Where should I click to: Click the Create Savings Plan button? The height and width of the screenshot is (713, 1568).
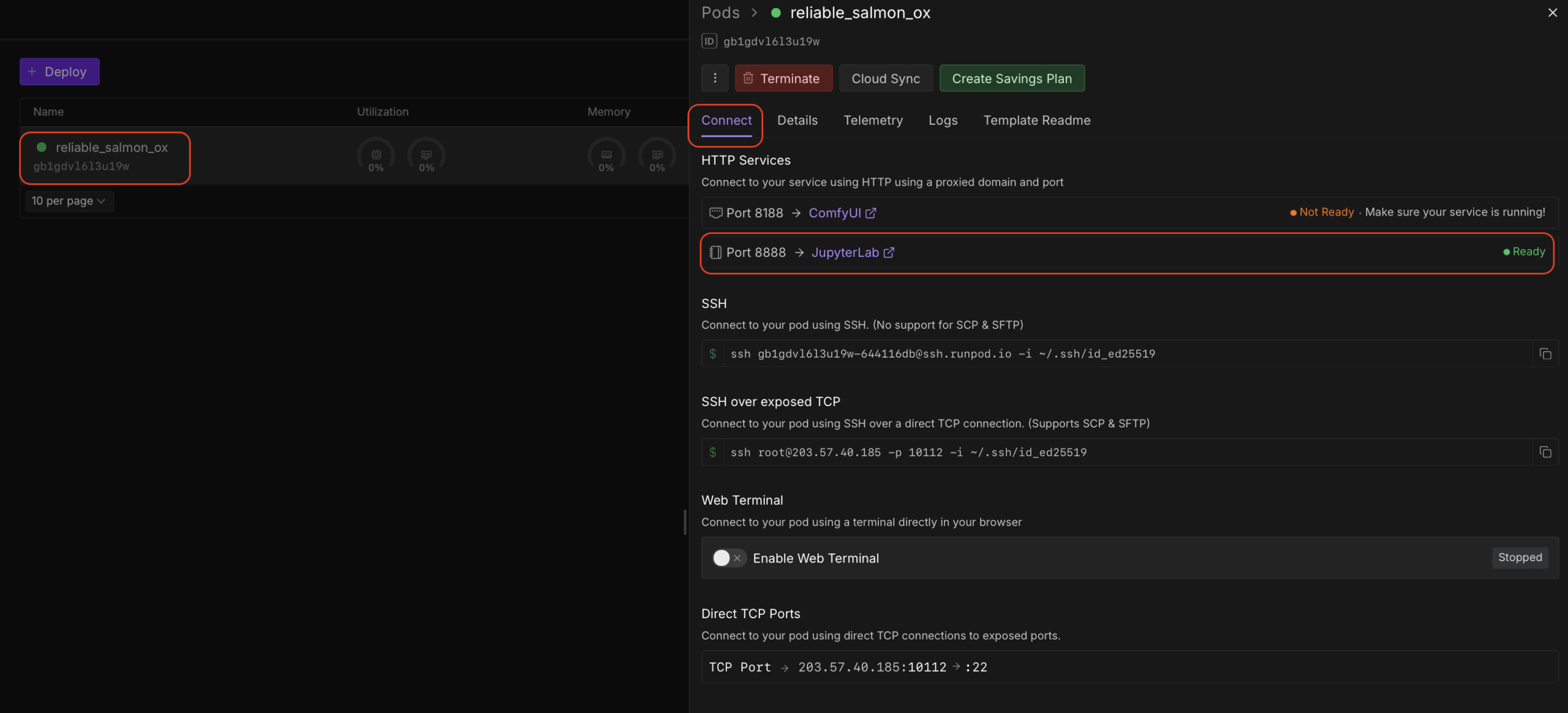1012,78
